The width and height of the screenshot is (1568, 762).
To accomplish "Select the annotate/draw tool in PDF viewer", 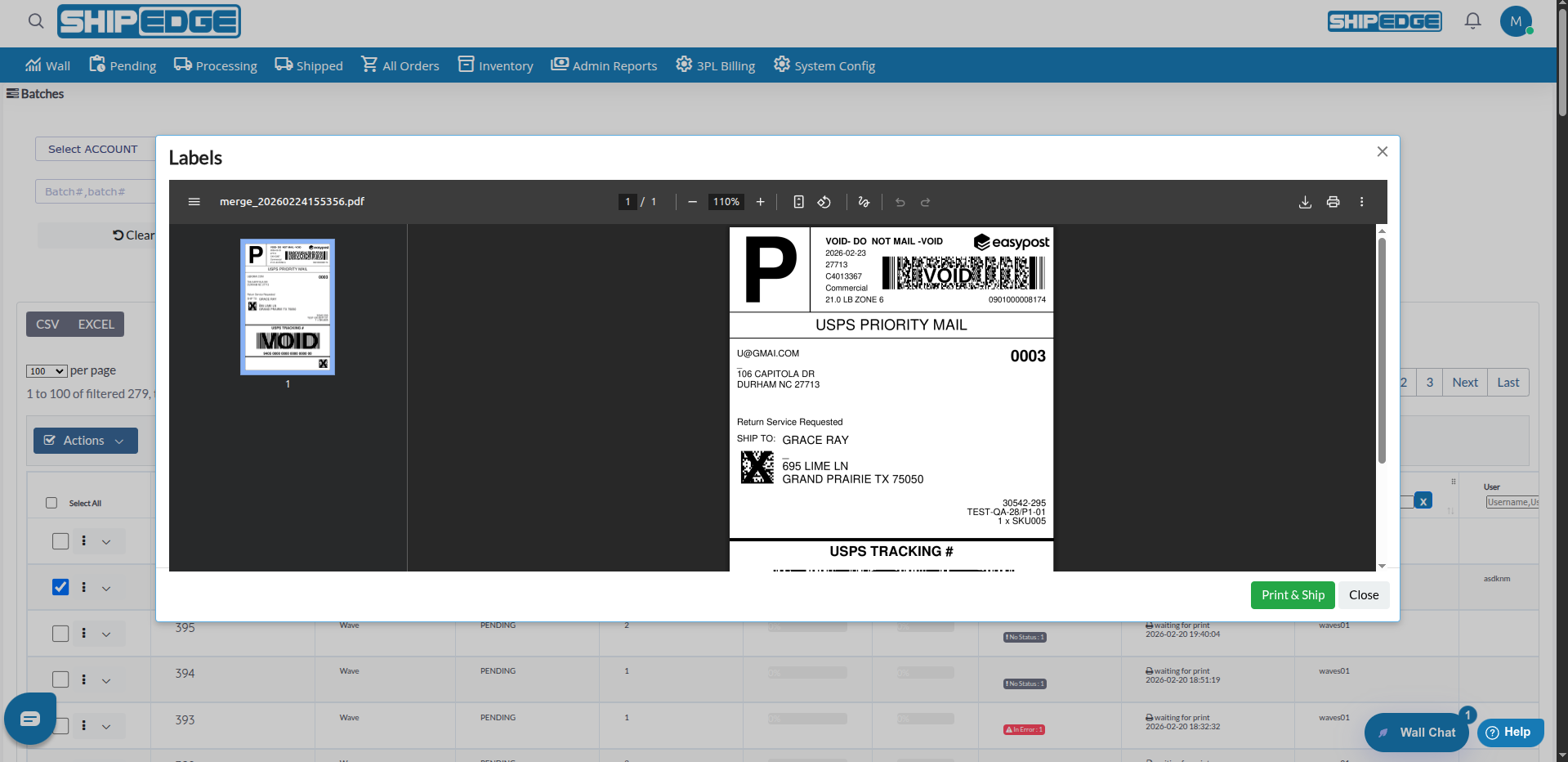I will pos(864,202).
